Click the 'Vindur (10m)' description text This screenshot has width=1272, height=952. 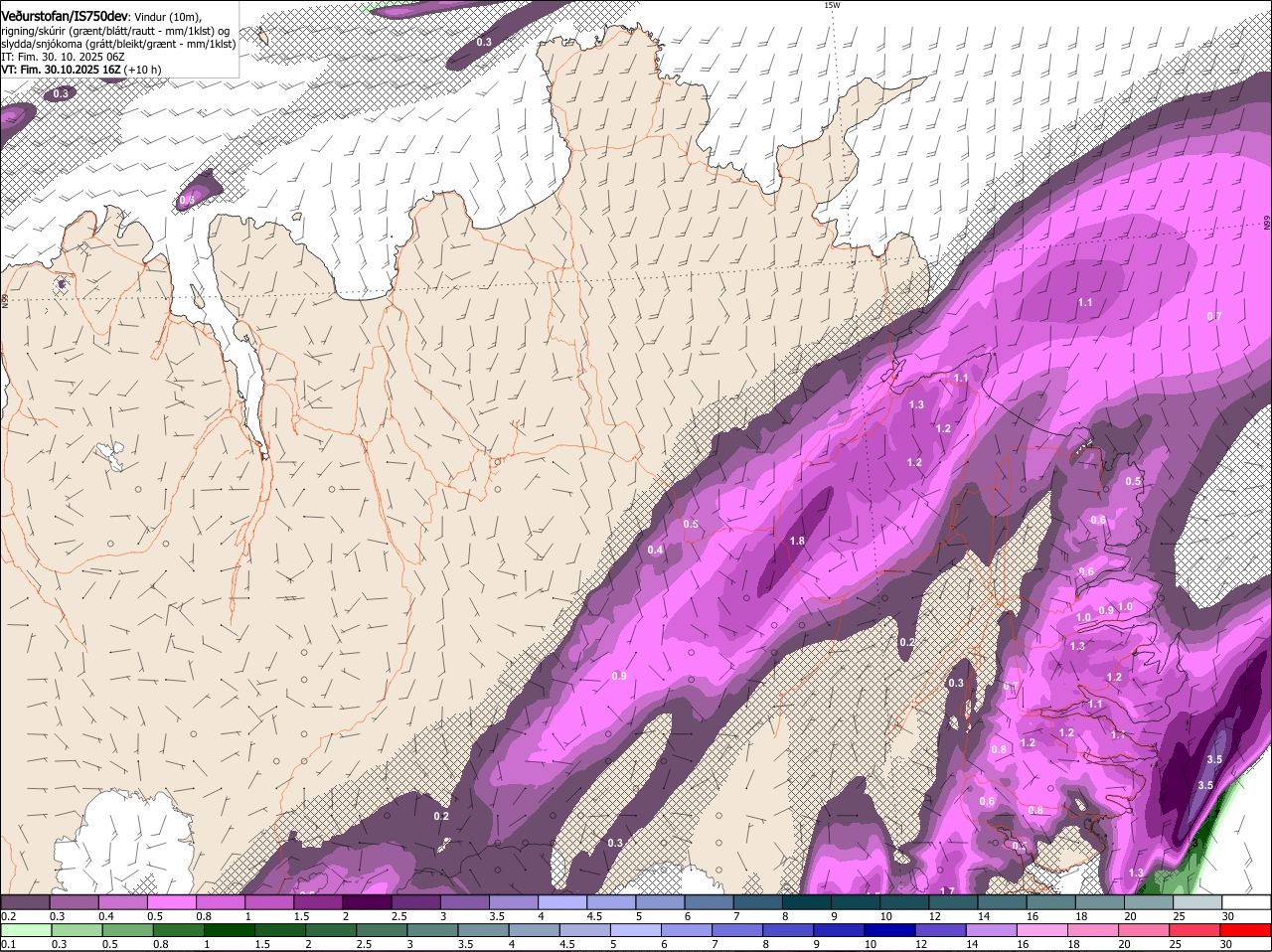167,17
